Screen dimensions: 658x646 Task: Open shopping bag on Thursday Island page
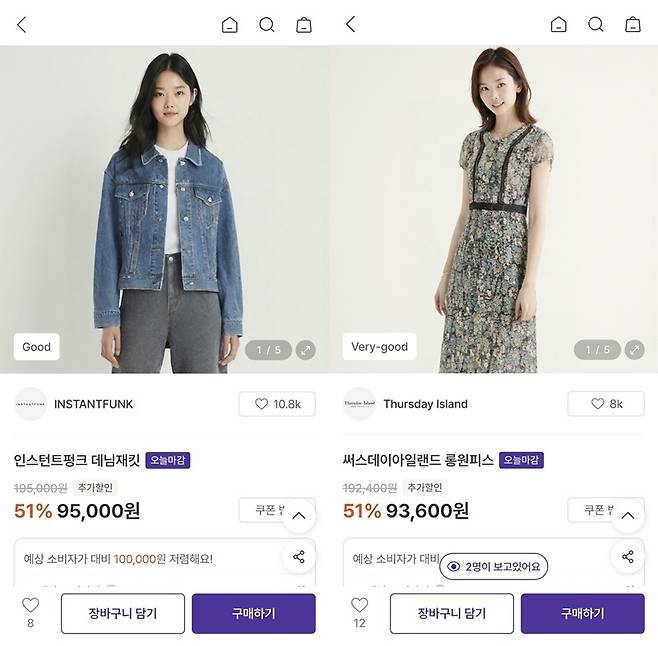pyautogui.click(x=633, y=25)
